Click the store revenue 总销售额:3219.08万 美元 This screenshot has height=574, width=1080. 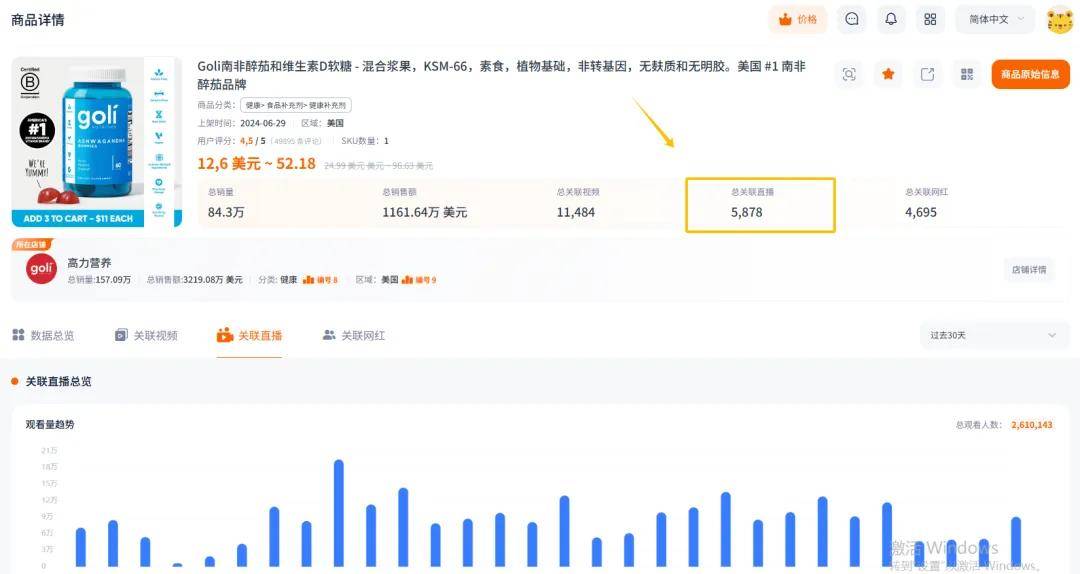(195, 280)
